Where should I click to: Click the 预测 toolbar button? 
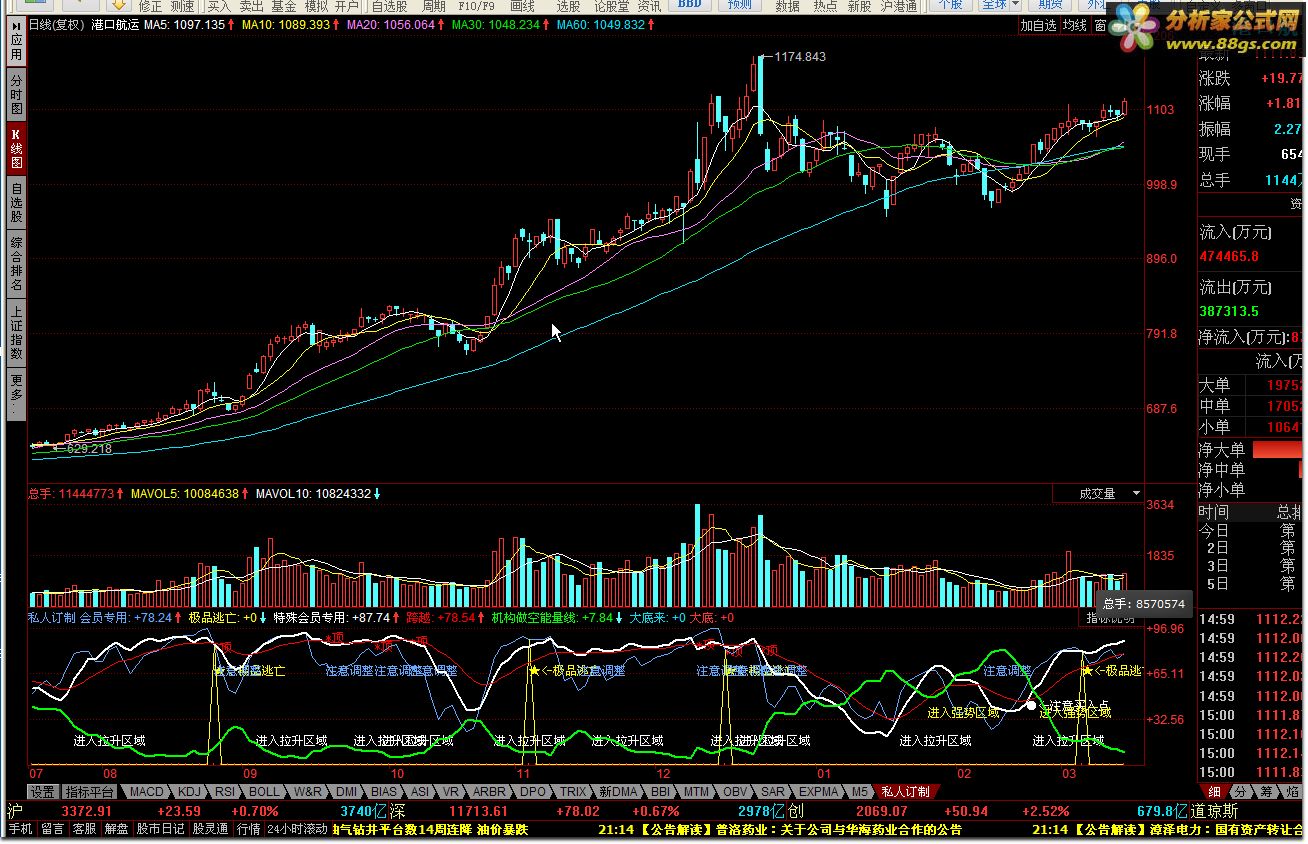pos(739,5)
